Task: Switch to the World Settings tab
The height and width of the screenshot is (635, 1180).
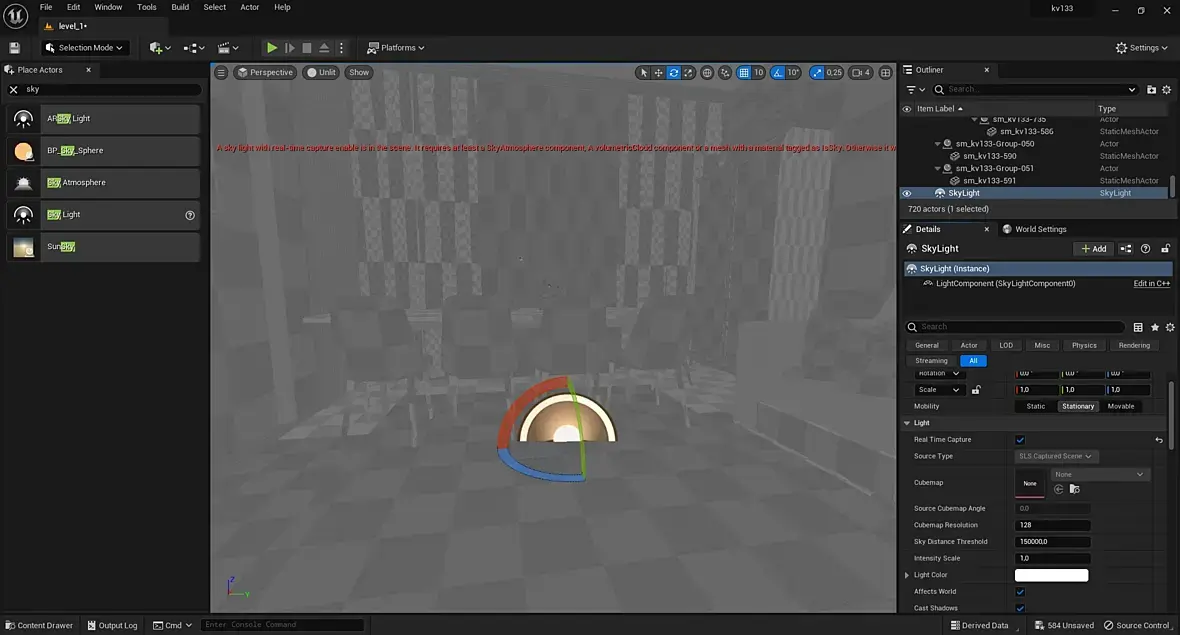Action: point(1034,229)
